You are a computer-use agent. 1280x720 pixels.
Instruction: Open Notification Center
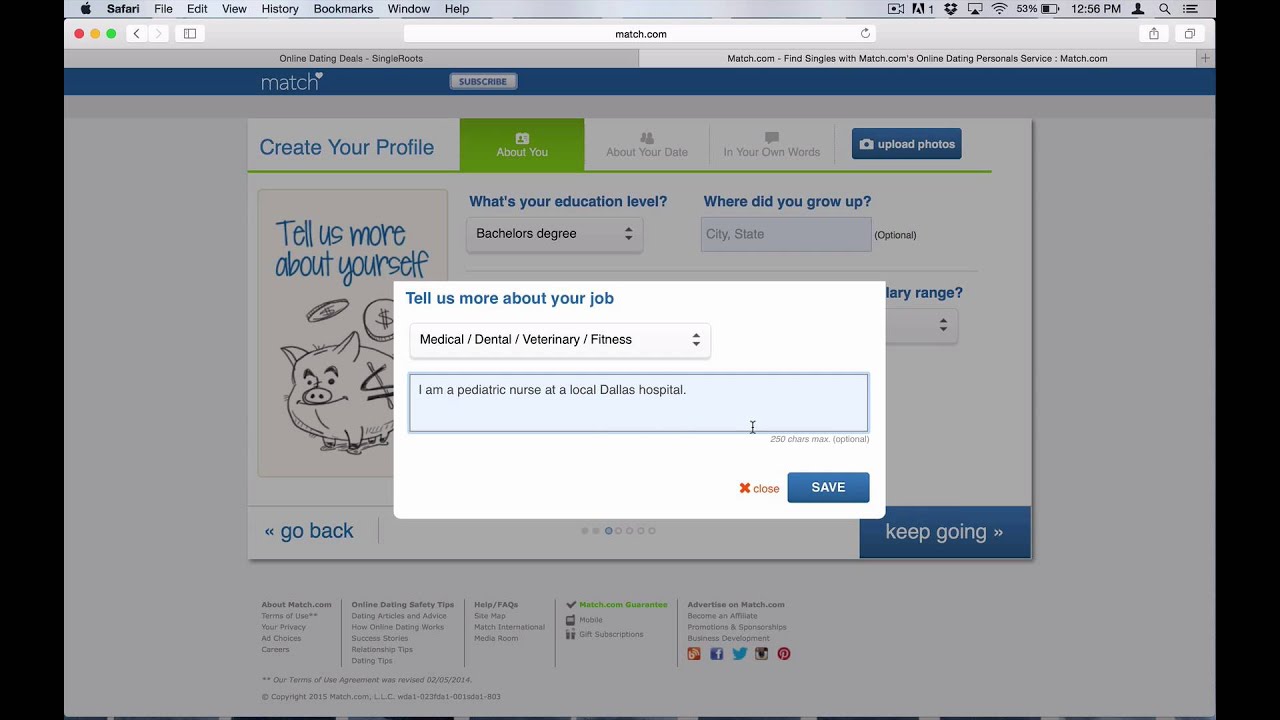point(1190,9)
